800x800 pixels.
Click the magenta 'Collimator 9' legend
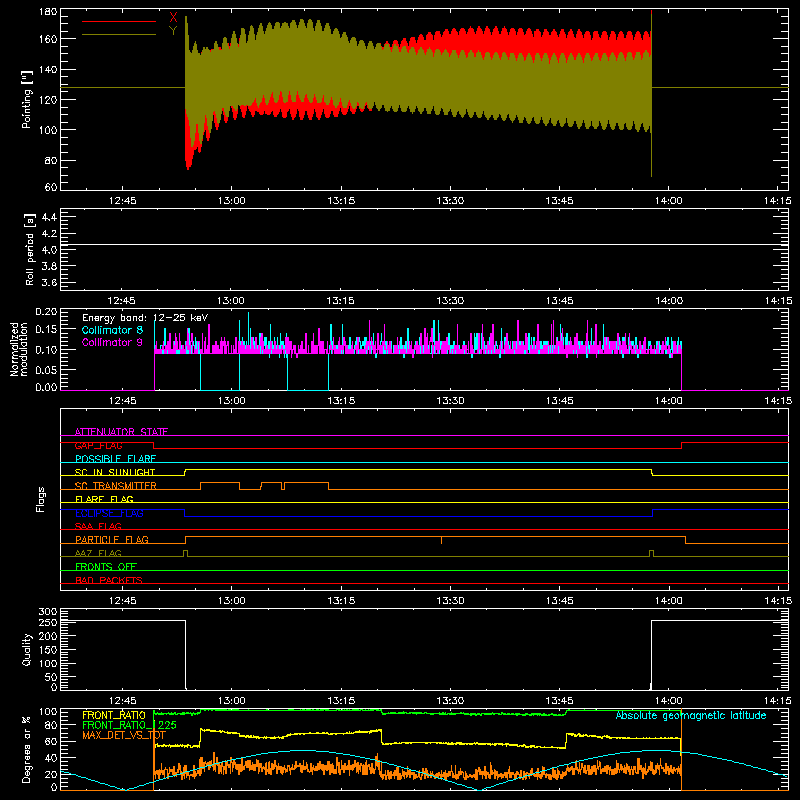(112, 342)
